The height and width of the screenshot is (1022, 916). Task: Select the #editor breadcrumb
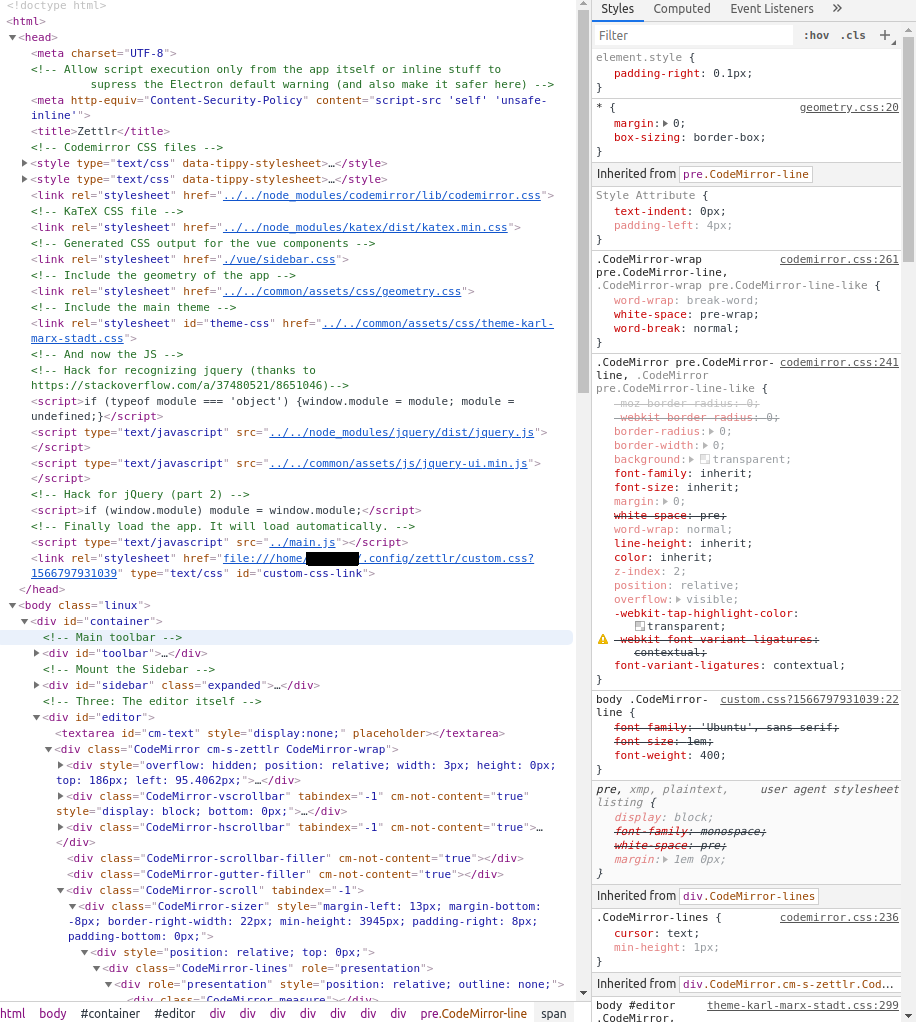tap(175, 1014)
